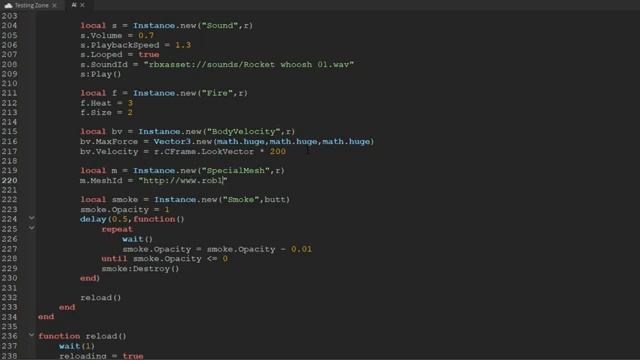Click the cloud icon on Testing Zone tab
This screenshot has width=640, height=360.
[x=8, y=5]
